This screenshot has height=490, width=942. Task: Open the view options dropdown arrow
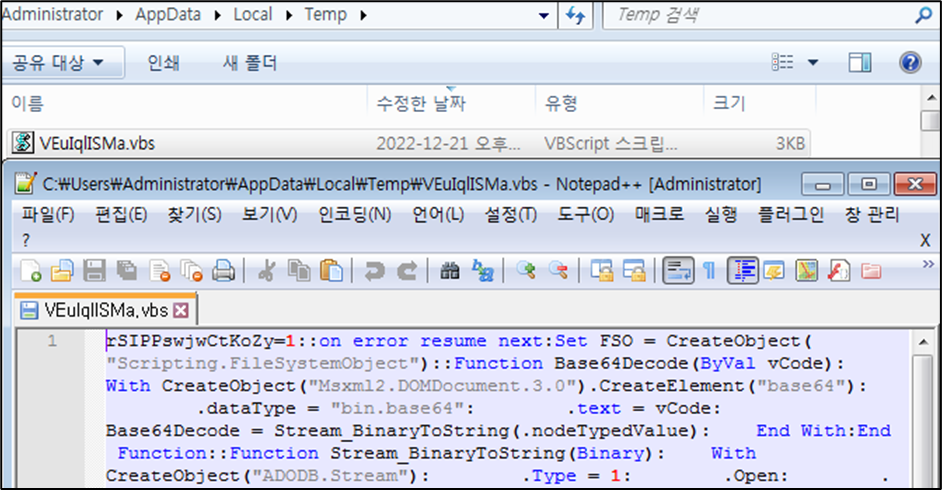point(813,62)
